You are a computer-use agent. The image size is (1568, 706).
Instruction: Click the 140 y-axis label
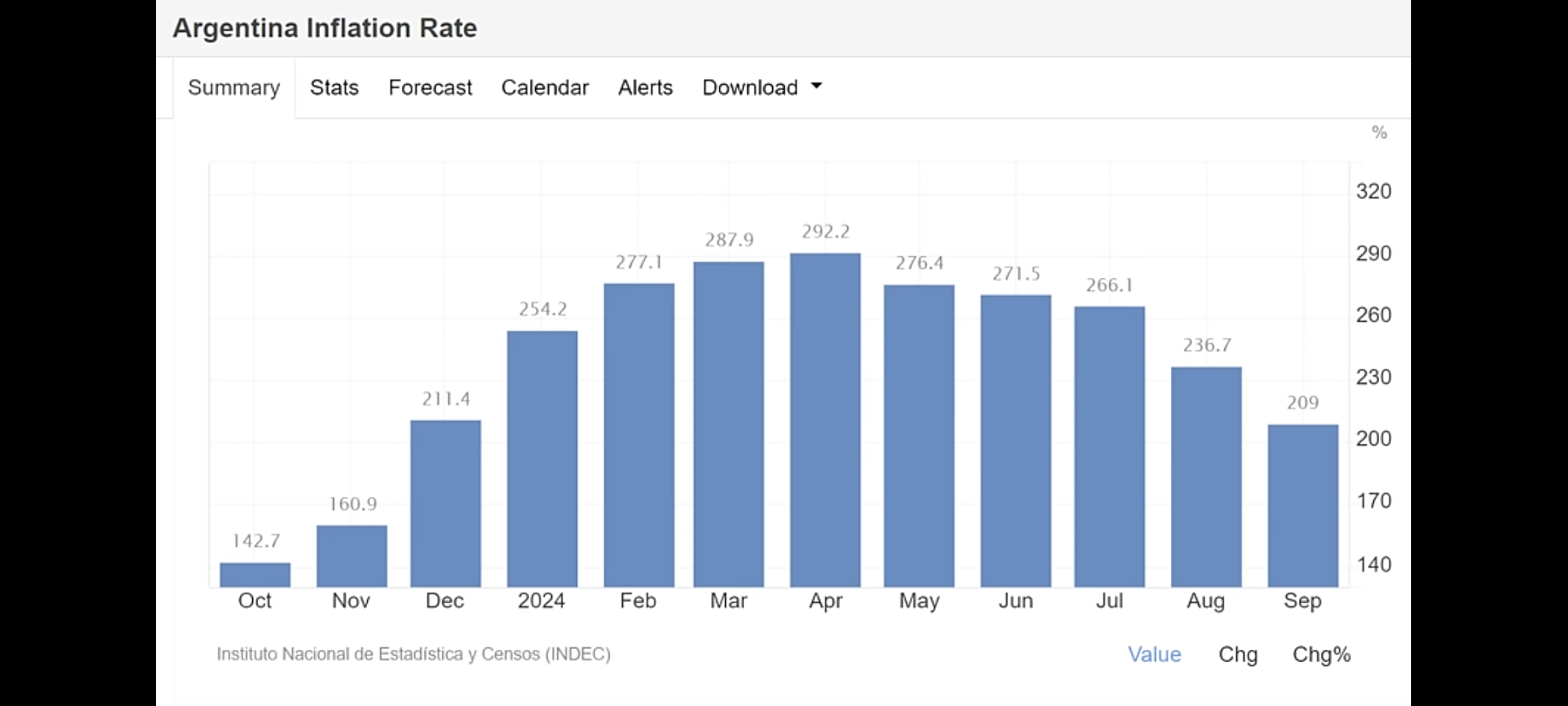[1373, 564]
